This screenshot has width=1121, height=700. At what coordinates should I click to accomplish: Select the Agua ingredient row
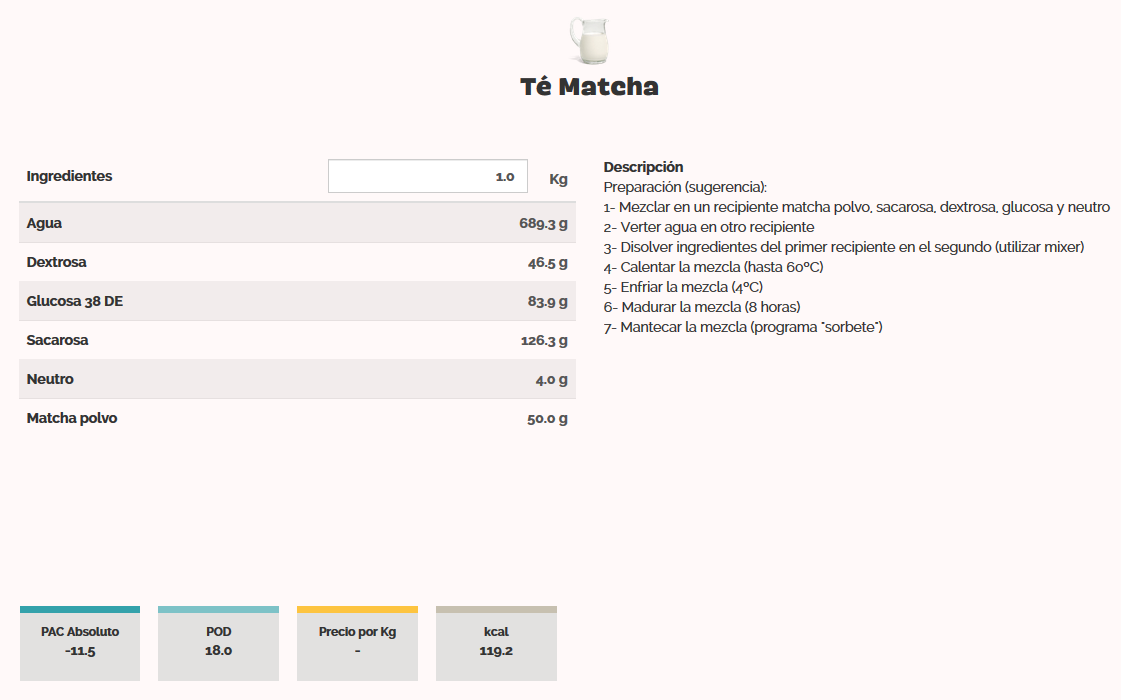(297, 222)
